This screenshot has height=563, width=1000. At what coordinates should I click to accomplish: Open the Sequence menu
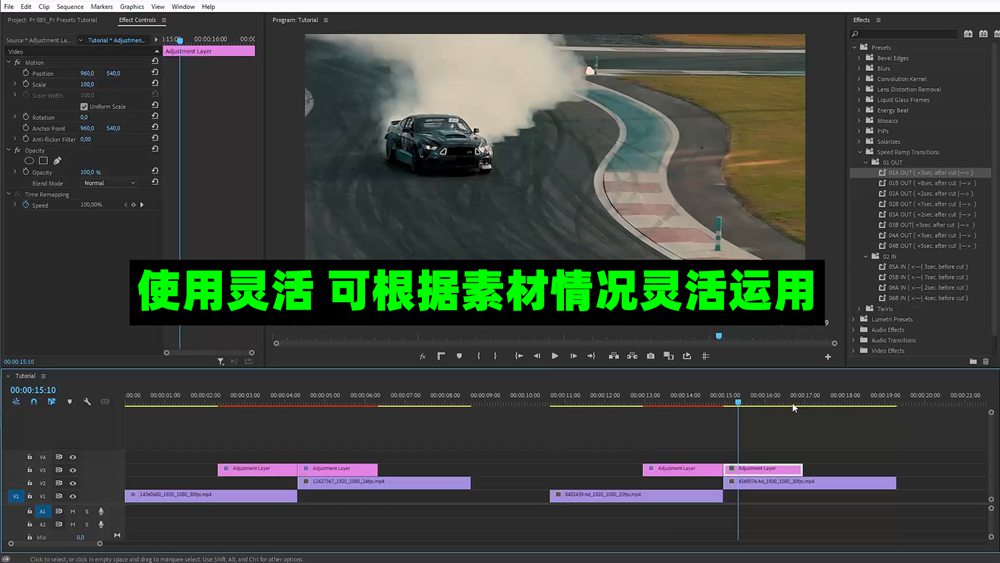click(70, 6)
